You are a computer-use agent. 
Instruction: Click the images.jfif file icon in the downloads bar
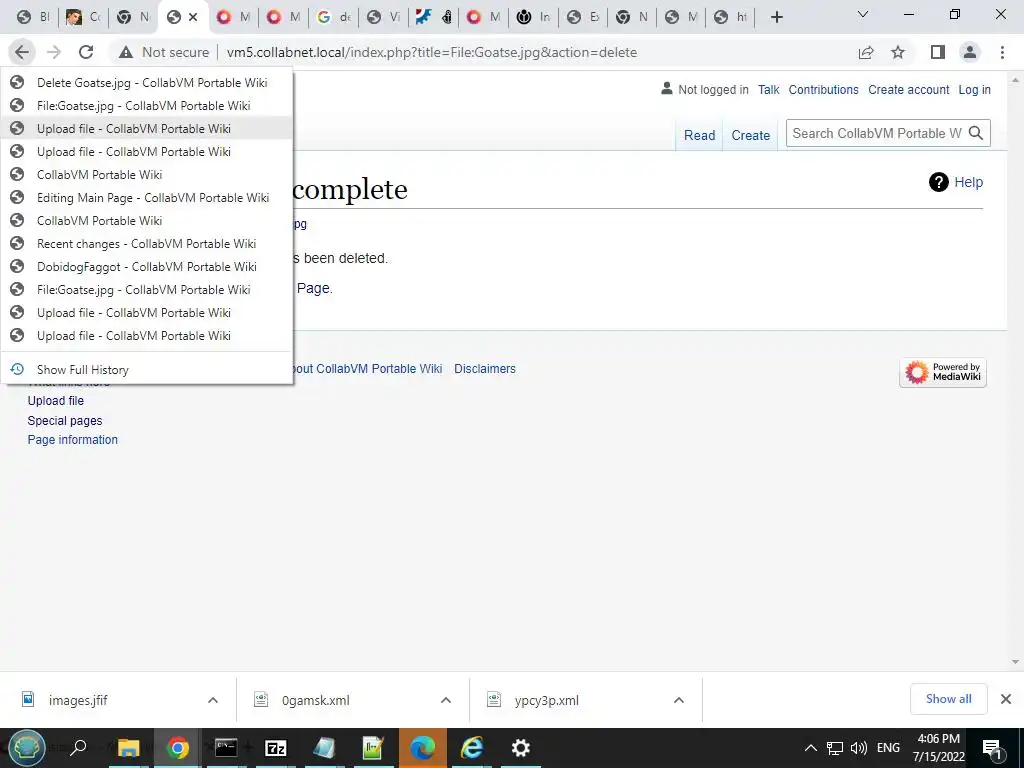[28, 699]
